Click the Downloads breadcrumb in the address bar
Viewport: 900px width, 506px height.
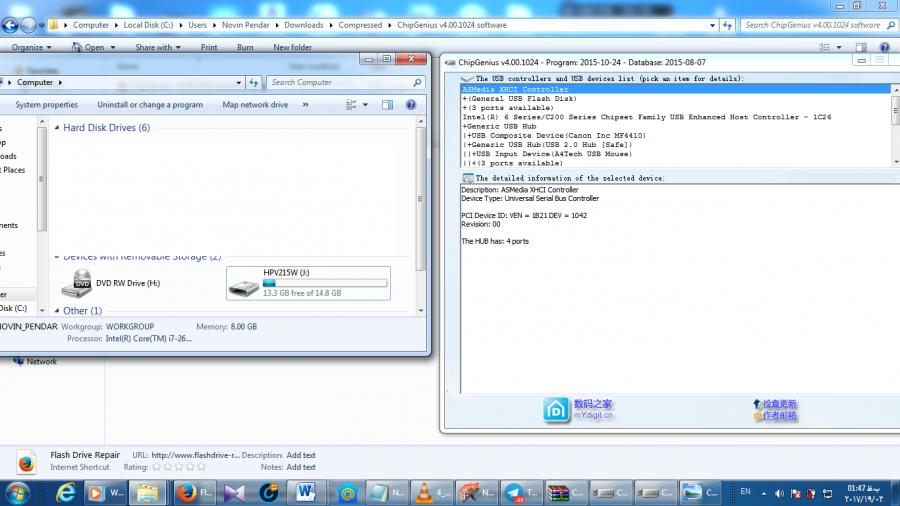[x=304, y=25]
